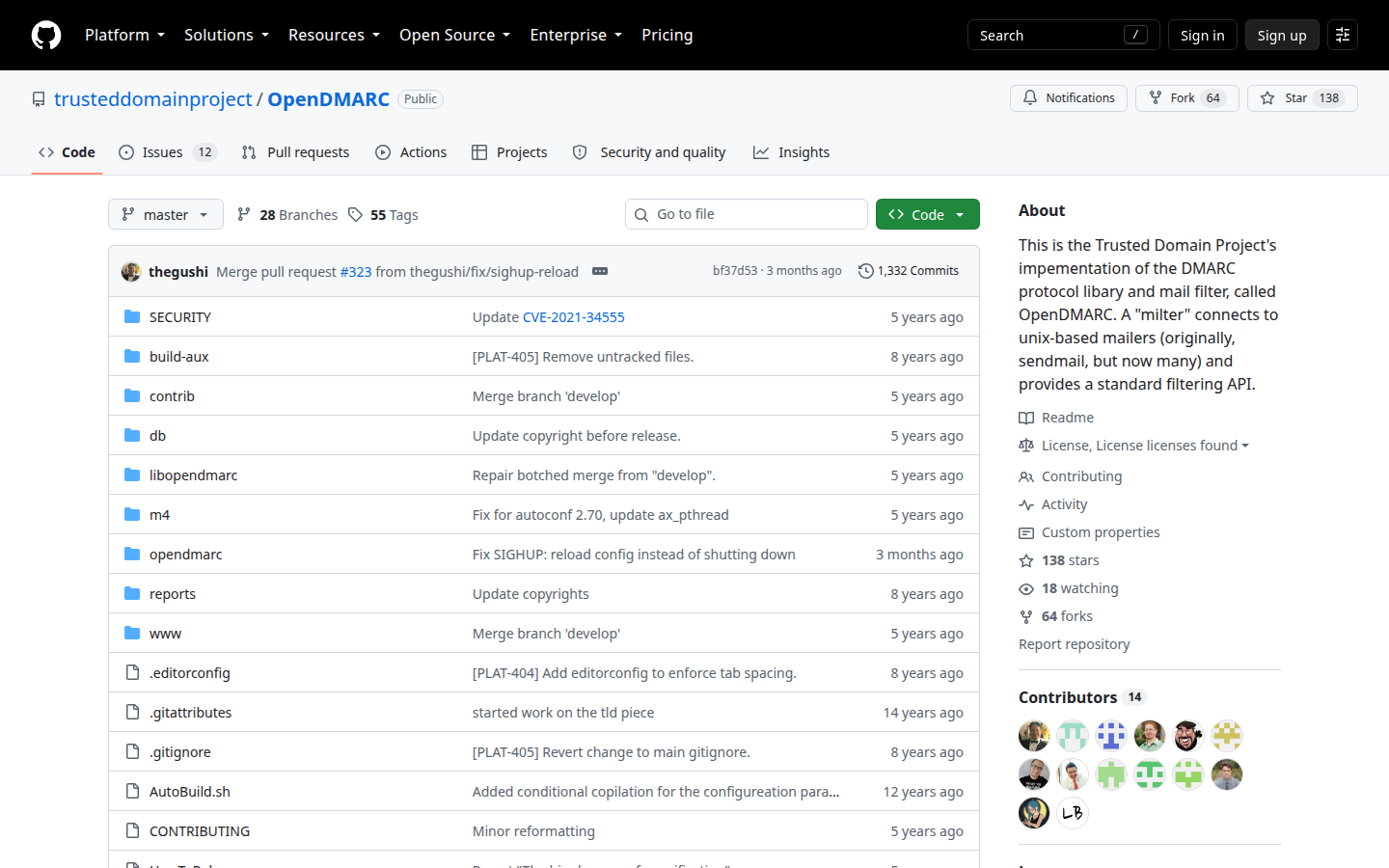Viewport: 1389px width, 868px height.
Task: Open the first contributor avatar thumbnail
Action: coord(1034,736)
